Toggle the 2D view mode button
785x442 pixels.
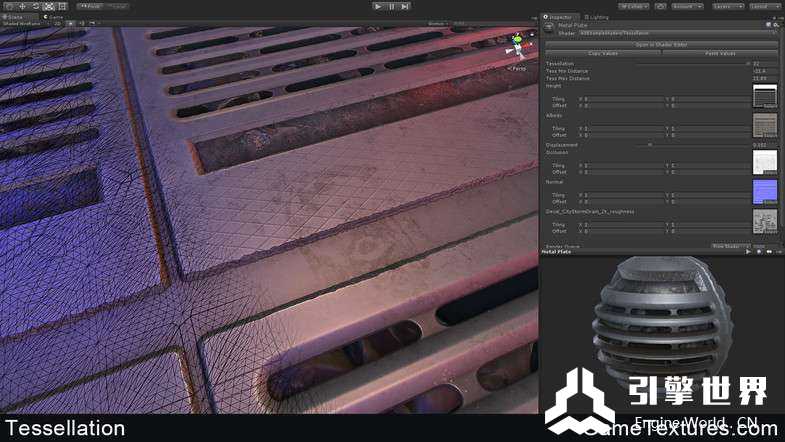[58, 24]
